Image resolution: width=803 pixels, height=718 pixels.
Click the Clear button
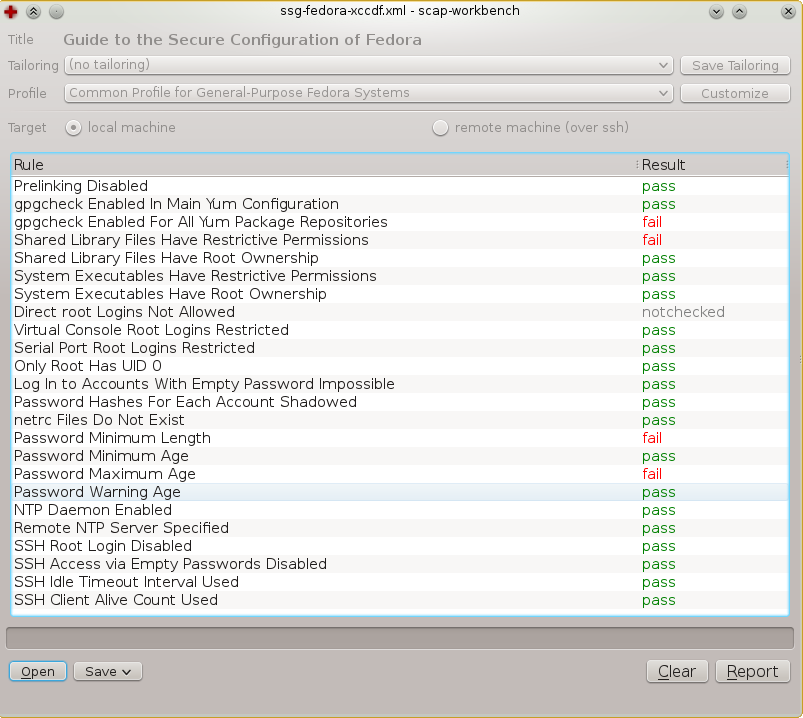(677, 672)
